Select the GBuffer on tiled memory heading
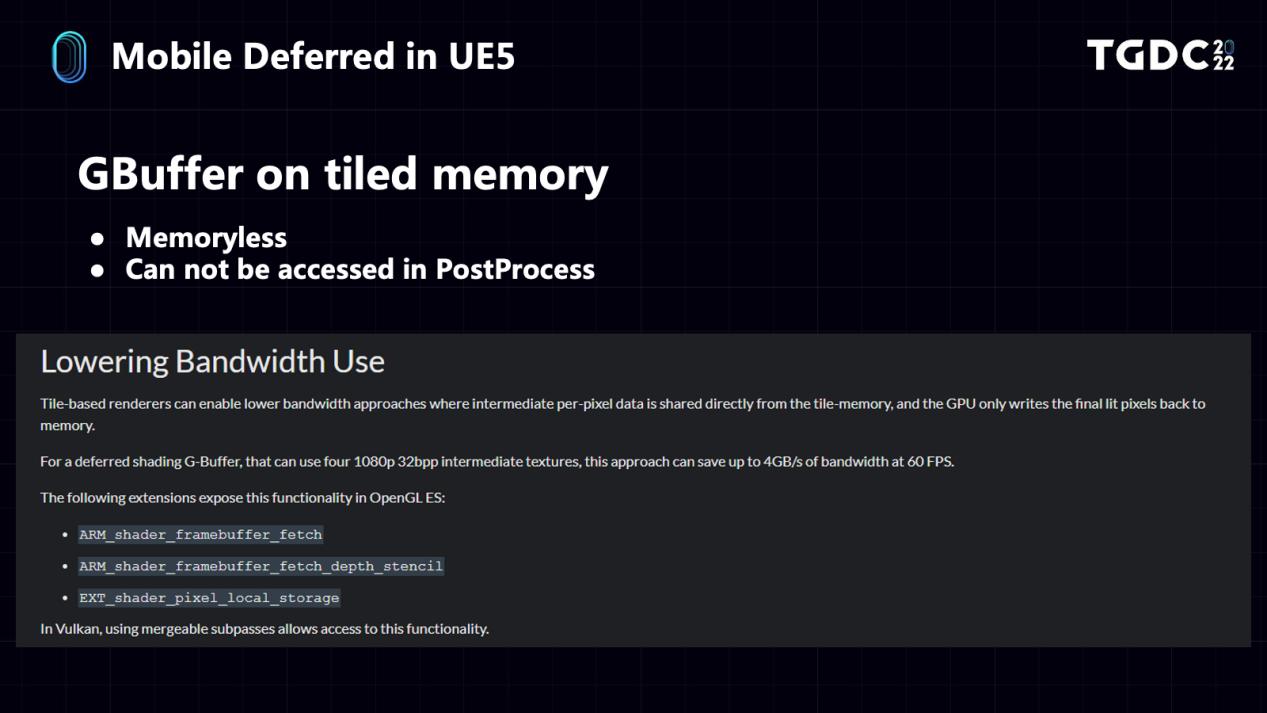 343,174
